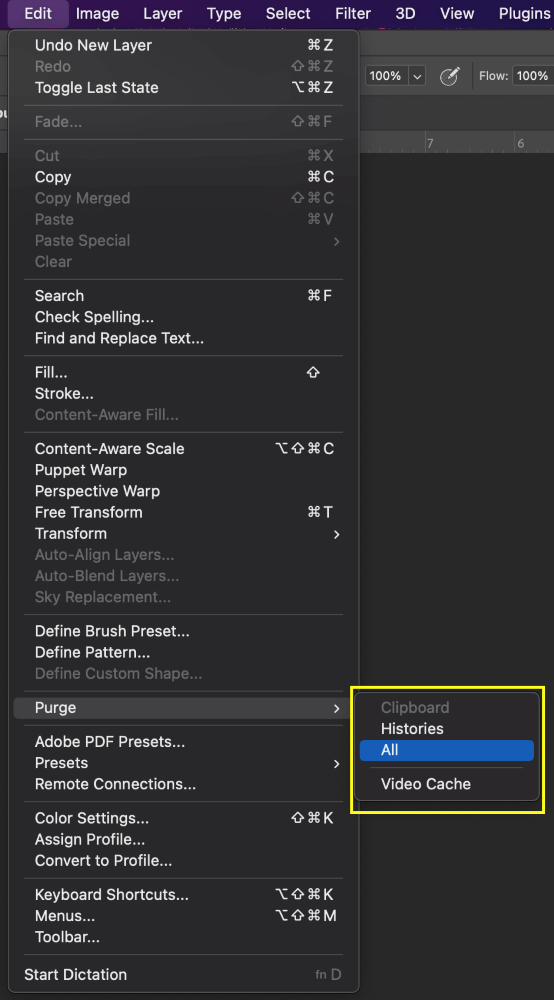Choose All in the Purge submenu
This screenshot has height=1000, width=554.
coord(446,750)
